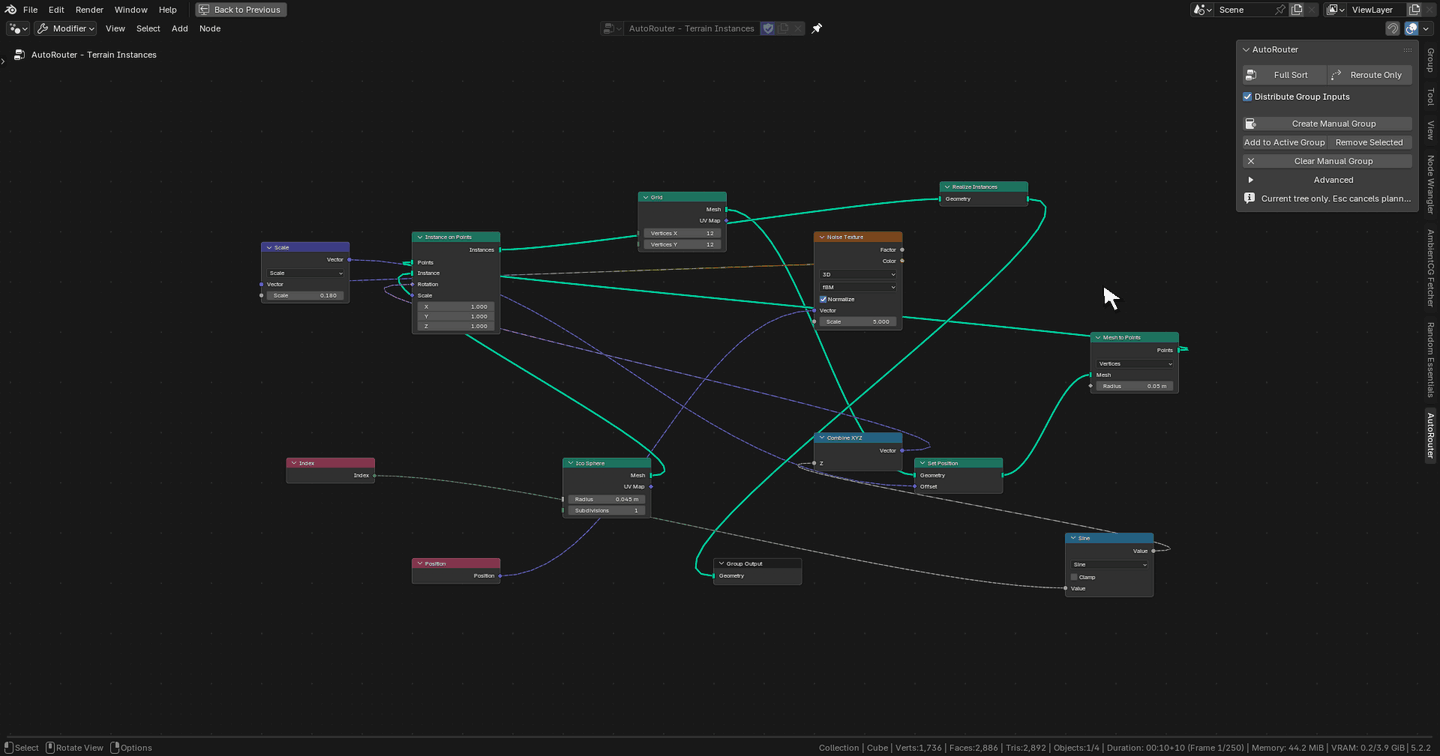Click the Blender logo menu icon

point(11,9)
